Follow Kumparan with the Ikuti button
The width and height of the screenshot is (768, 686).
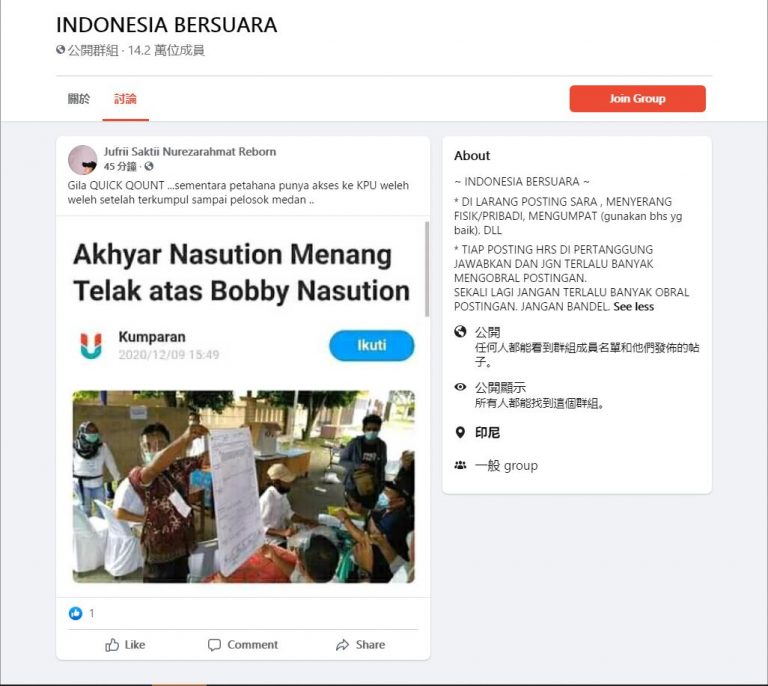[x=371, y=345]
